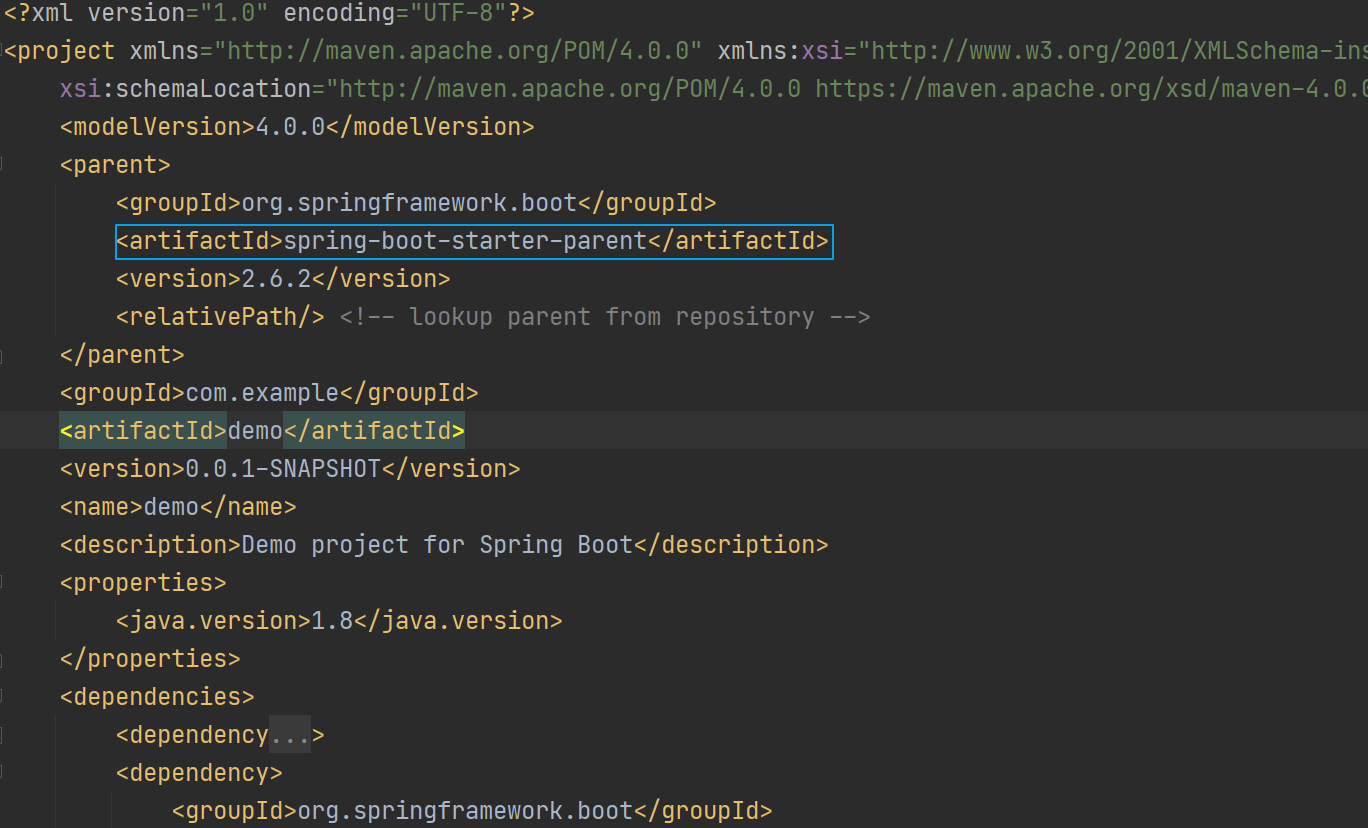Click the 0.0.1-SNAPSHOT version value

click(284, 469)
